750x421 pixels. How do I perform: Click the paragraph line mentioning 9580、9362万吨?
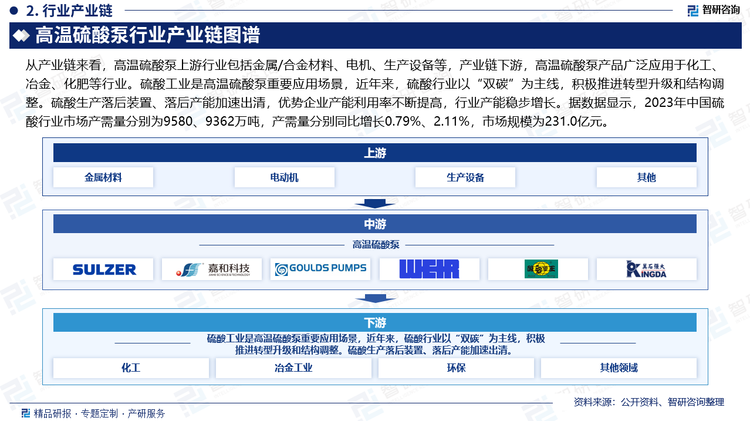319,122
